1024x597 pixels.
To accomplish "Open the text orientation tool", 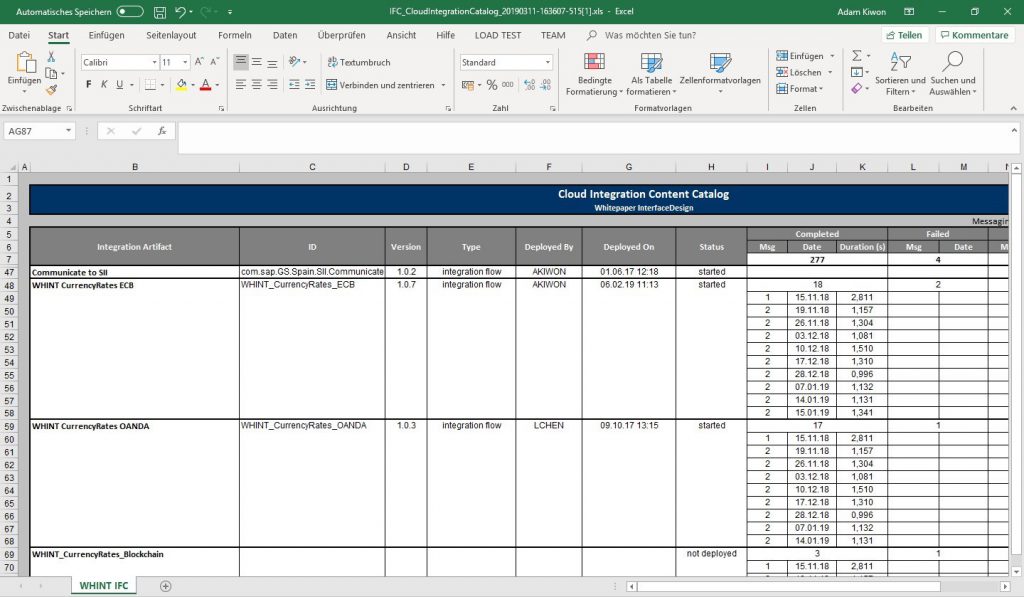I will (x=295, y=62).
